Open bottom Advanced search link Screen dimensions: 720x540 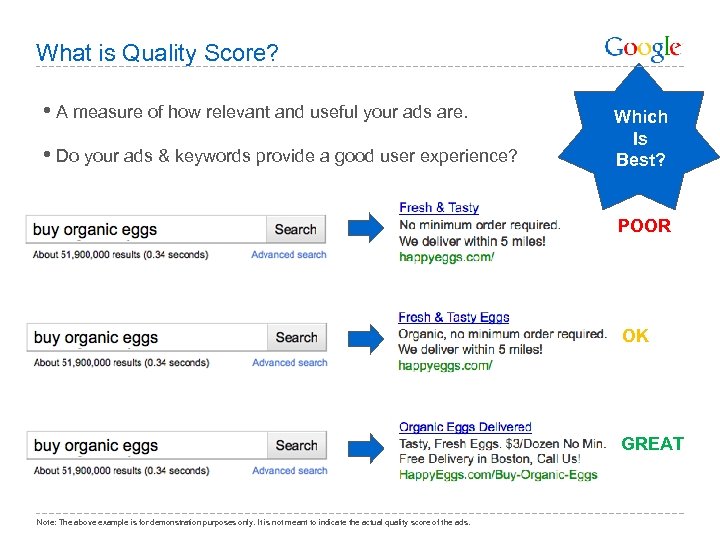[289, 471]
